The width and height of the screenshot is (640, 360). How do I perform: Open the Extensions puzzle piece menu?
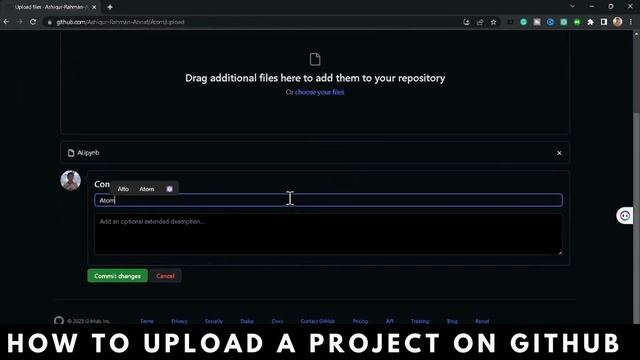[590, 22]
